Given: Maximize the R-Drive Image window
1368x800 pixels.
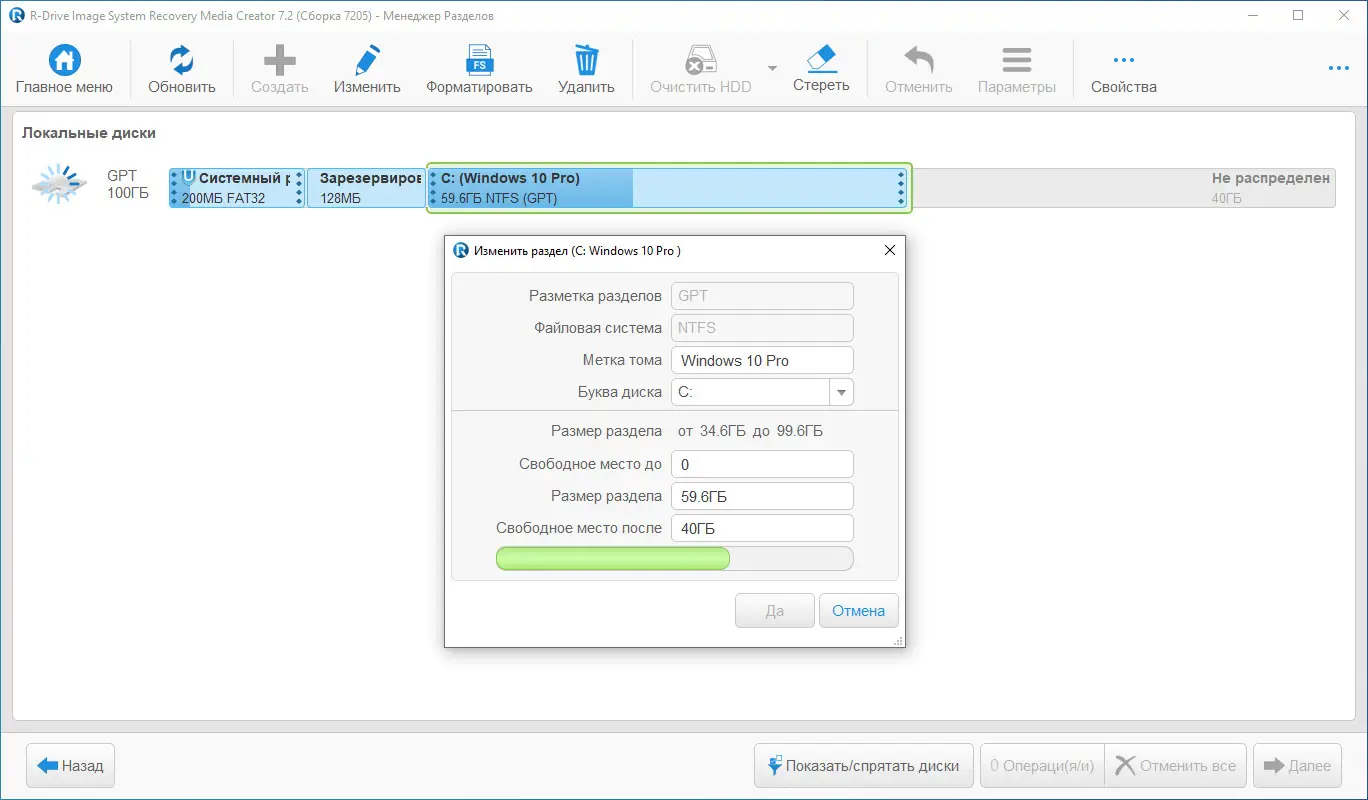Looking at the screenshot, I should (x=1298, y=15).
